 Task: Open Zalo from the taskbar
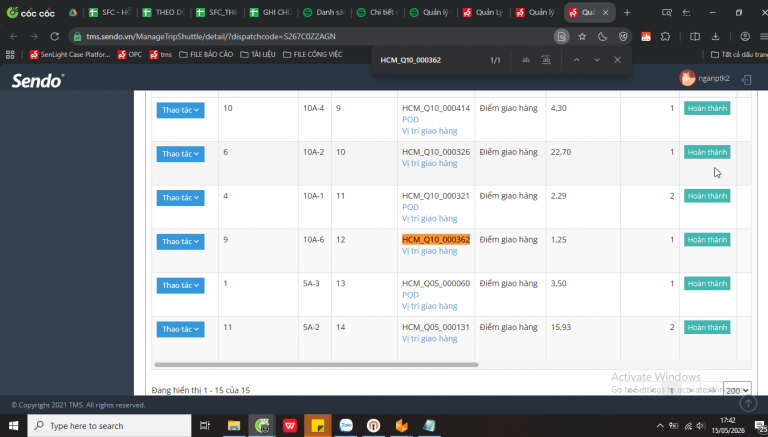(x=346, y=426)
